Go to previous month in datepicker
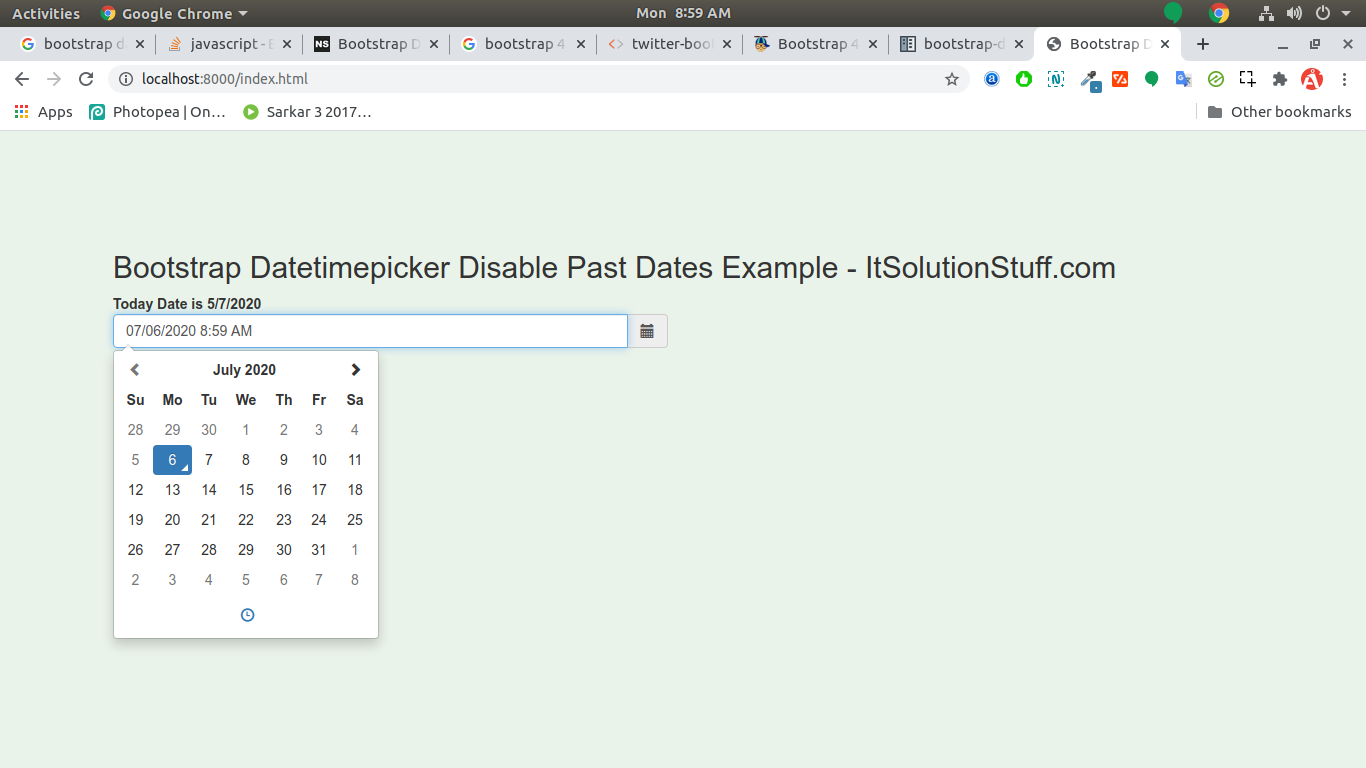This screenshot has width=1366, height=768. (x=134, y=369)
